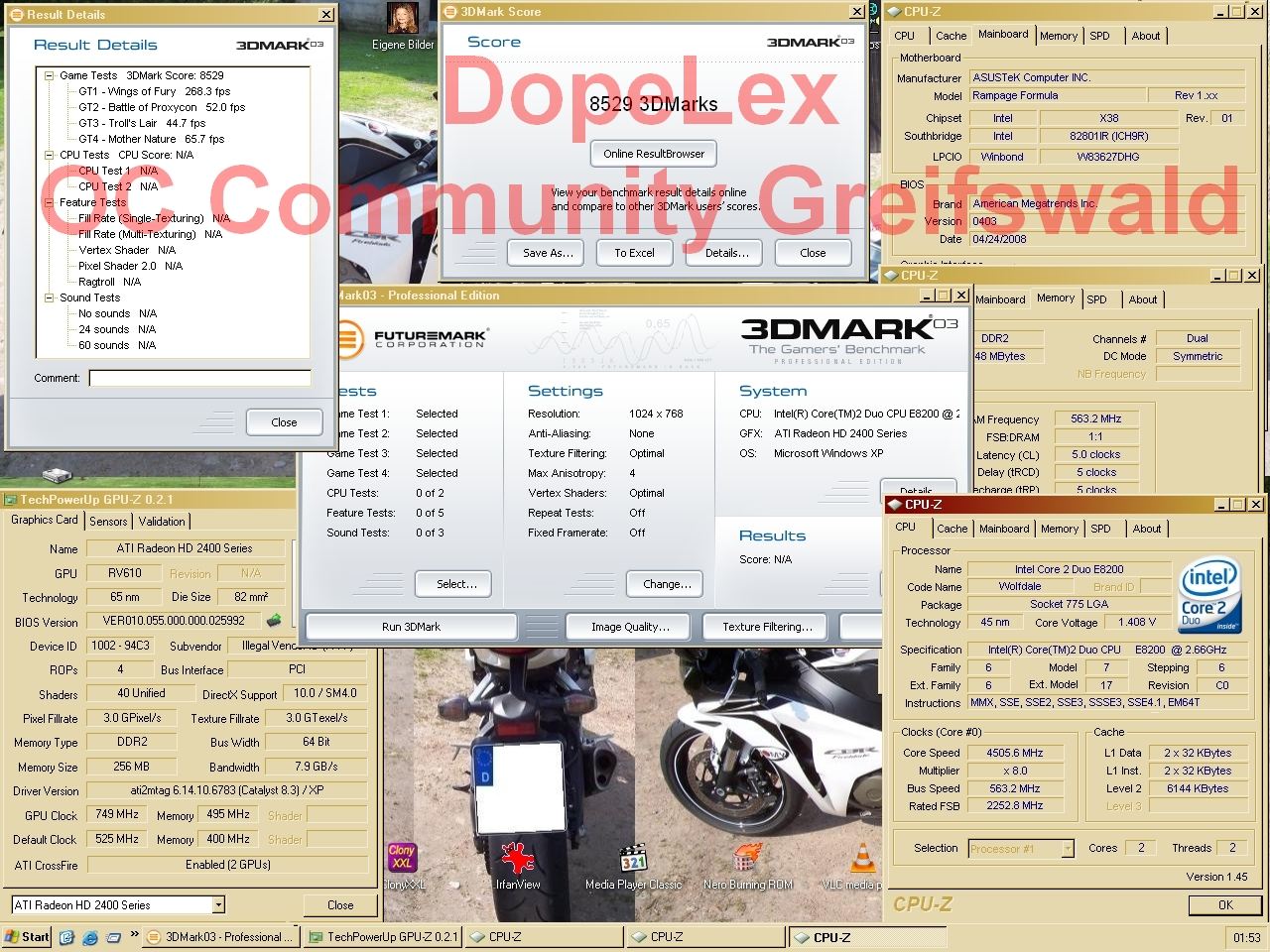Click Futuremark Corporation logo in 3DMark03
This screenshot has height=952, width=1270.
point(411,339)
